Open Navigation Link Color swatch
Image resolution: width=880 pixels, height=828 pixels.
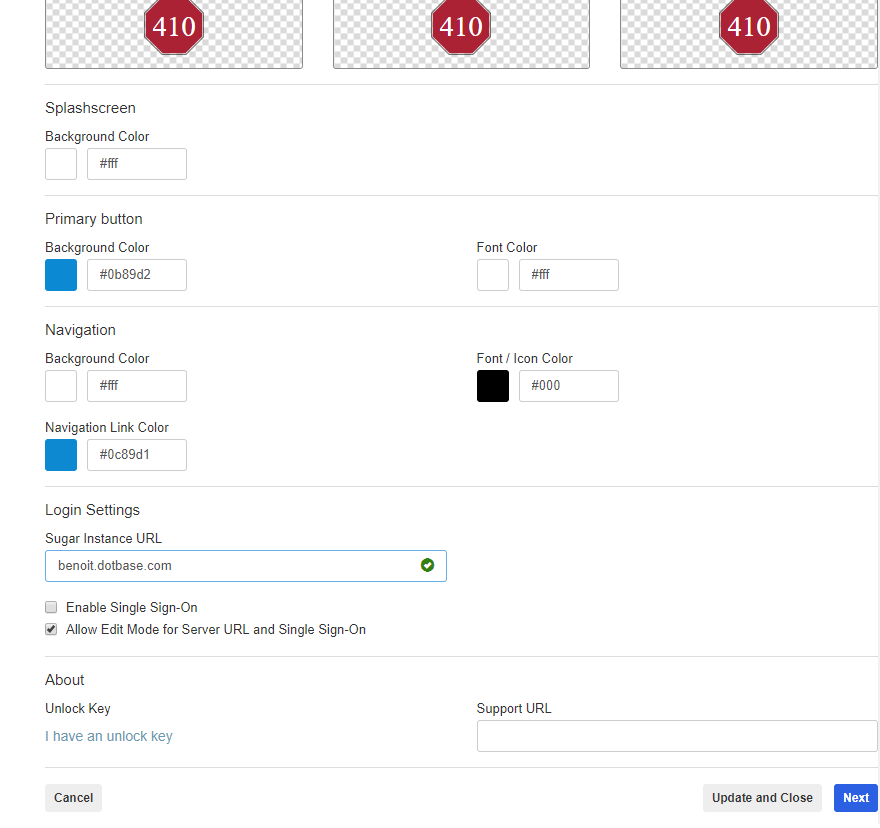tap(61, 455)
